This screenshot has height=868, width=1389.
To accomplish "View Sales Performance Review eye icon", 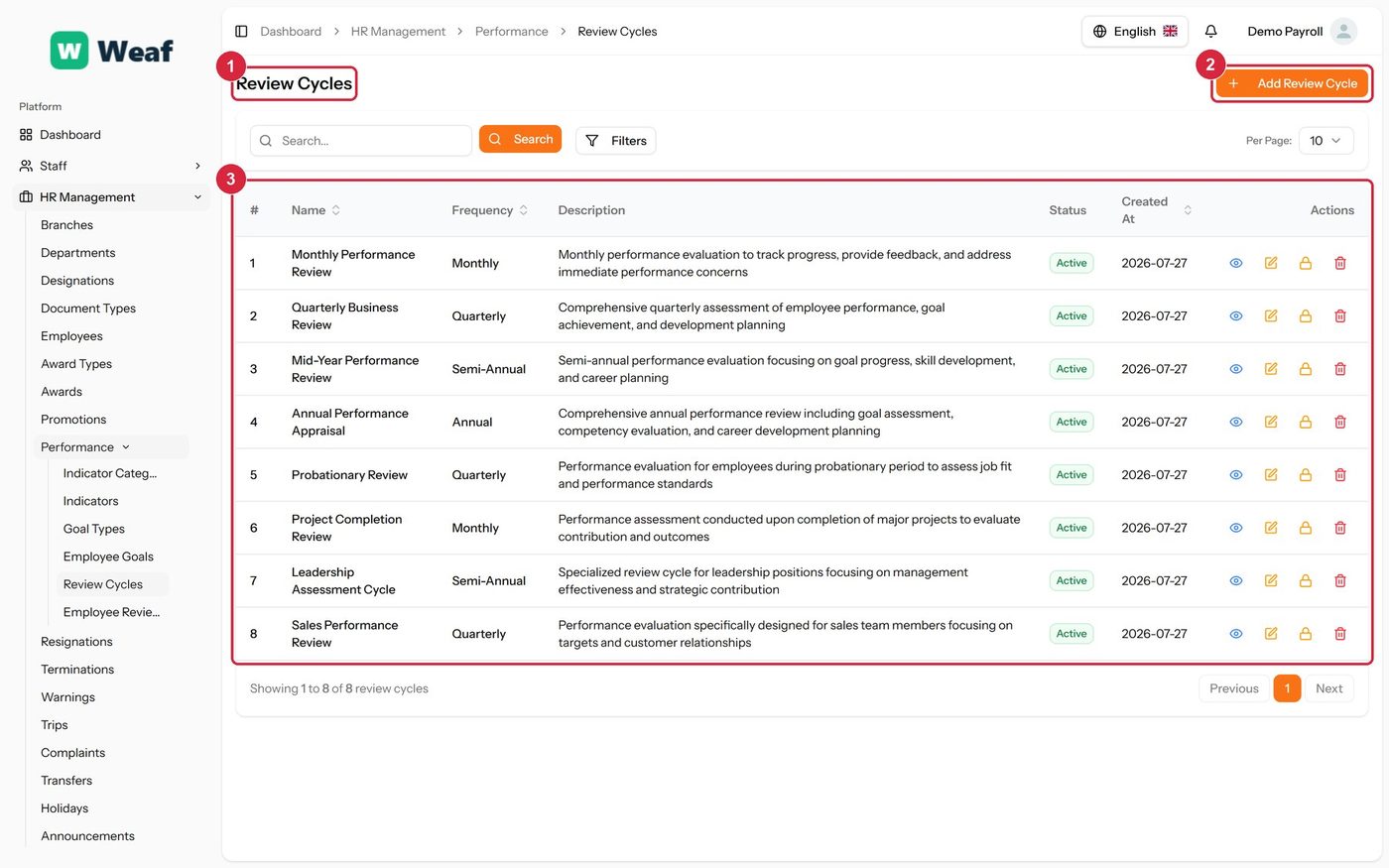I will pyautogui.click(x=1236, y=634).
